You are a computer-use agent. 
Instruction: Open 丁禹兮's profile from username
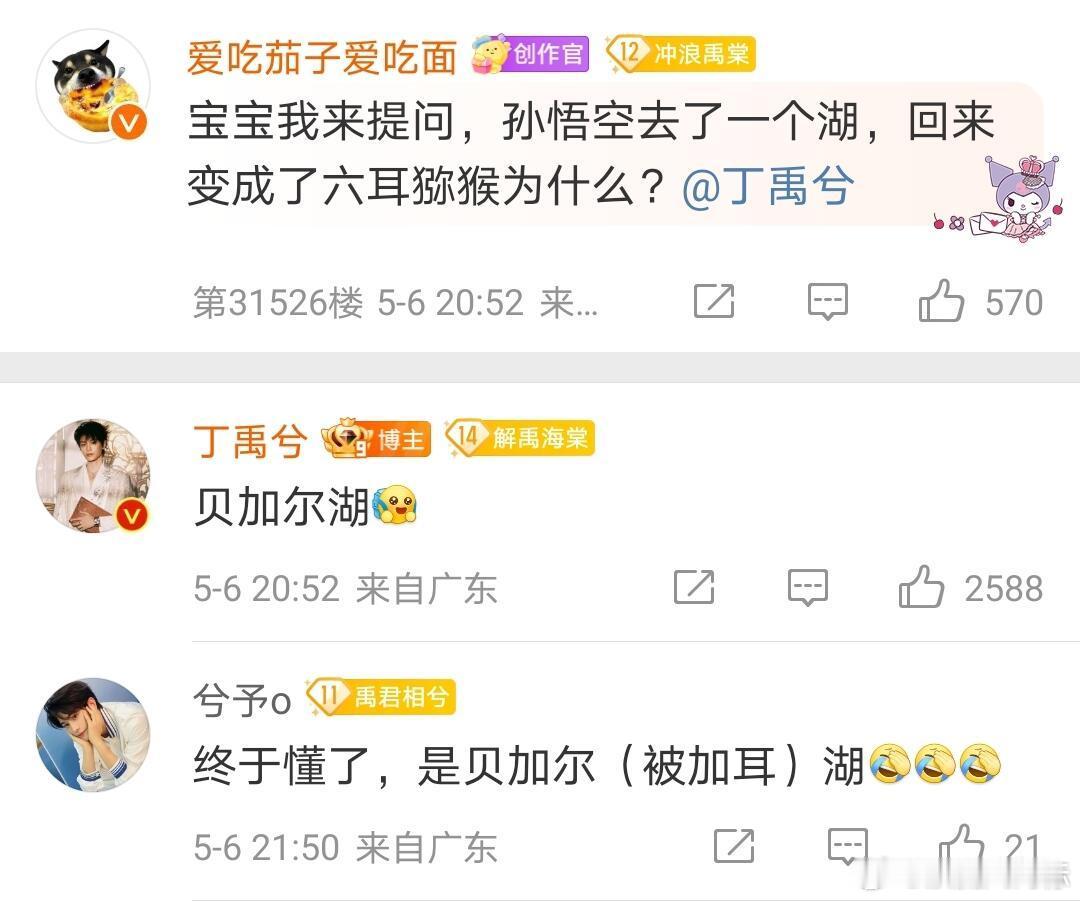[x=251, y=441]
